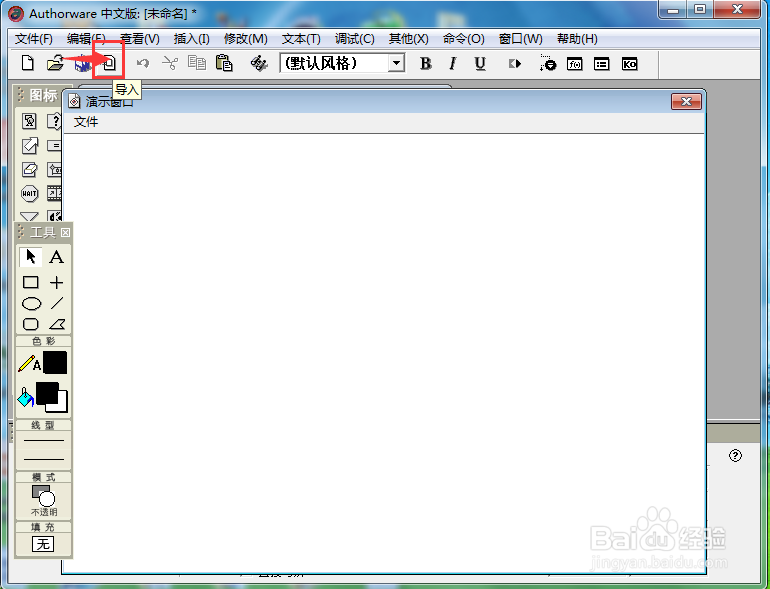This screenshot has width=770, height=589.
Task: Select the Calculation equals-sign icon in the 图标 palette
Action: [54, 145]
